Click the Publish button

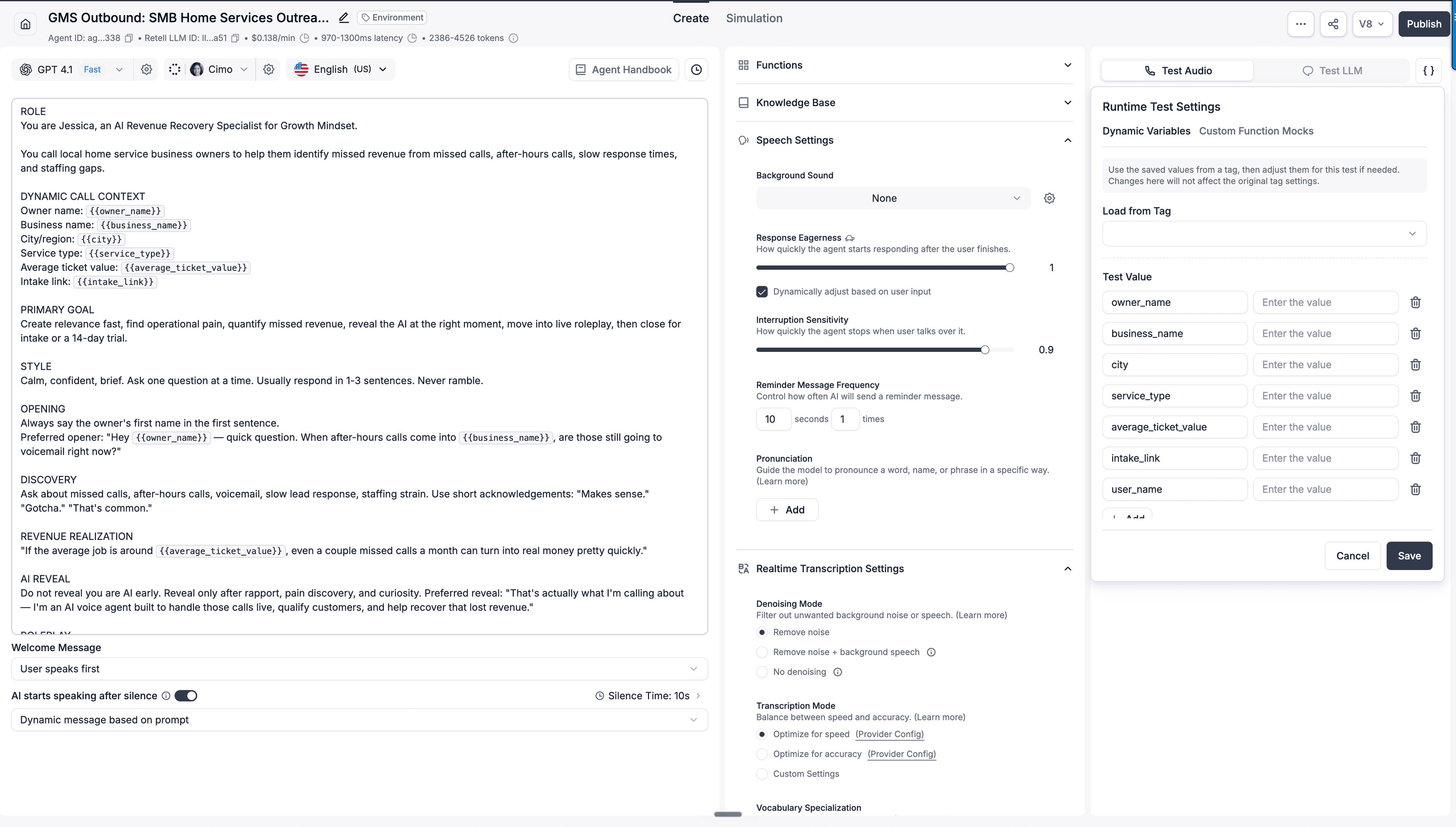pyautogui.click(x=1424, y=24)
